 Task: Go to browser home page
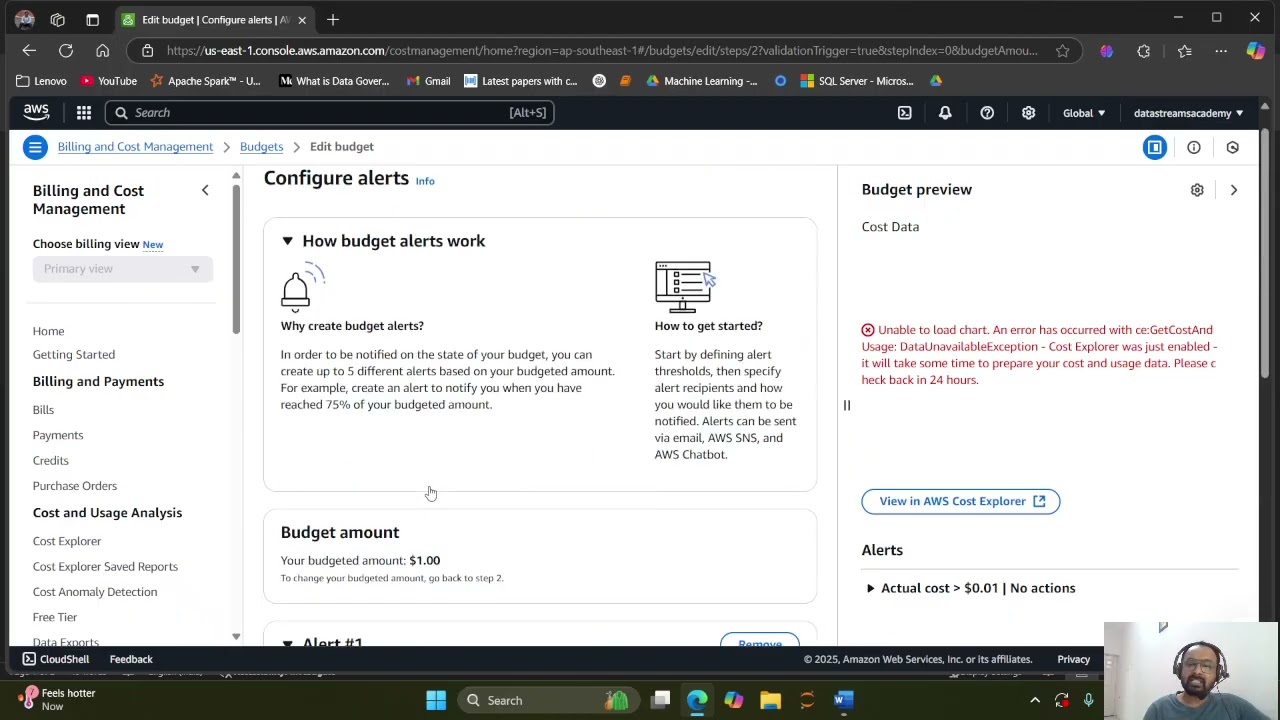point(102,51)
